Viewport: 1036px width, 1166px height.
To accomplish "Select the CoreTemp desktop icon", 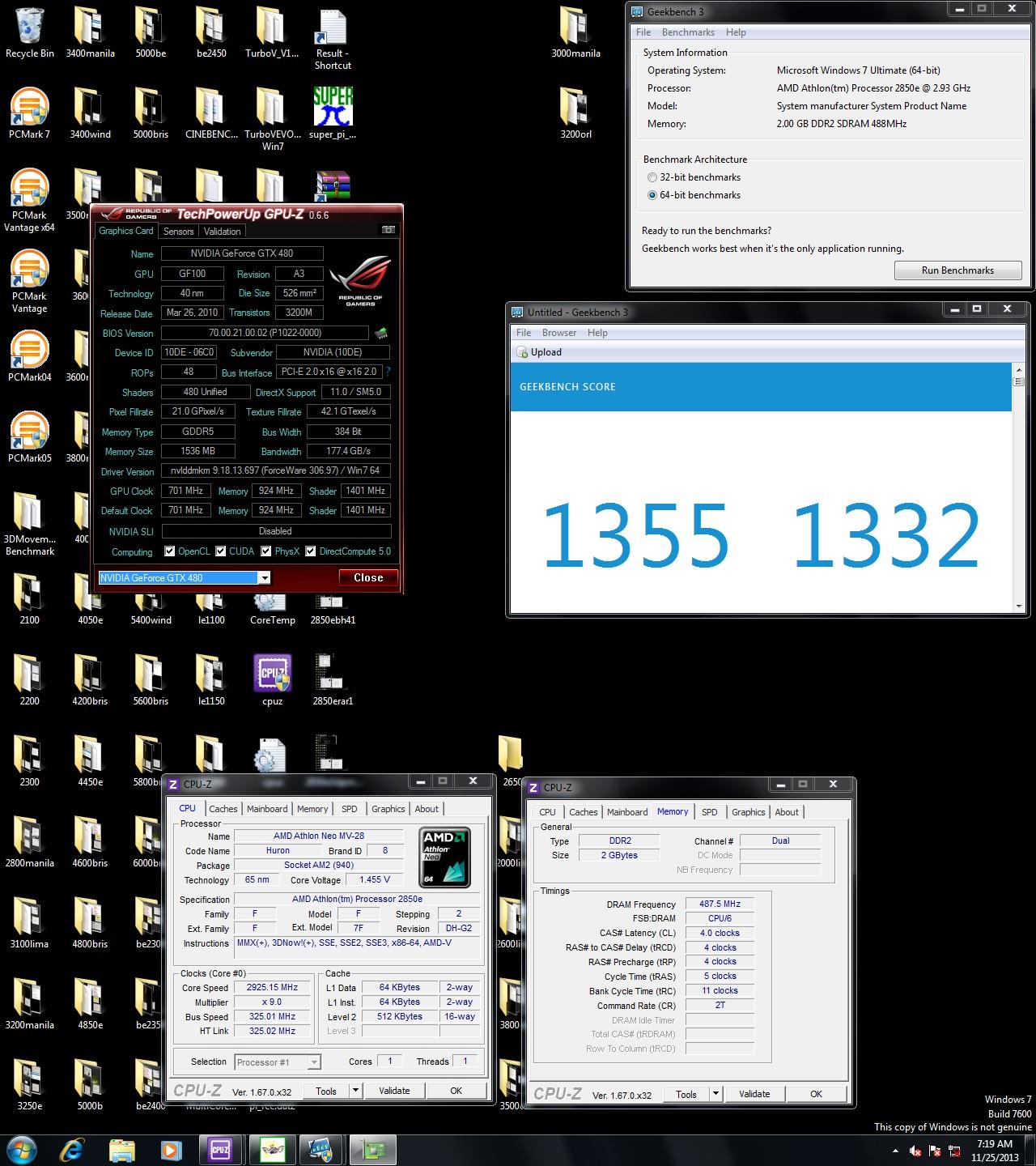I will pyautogui.click(x=272, y=607).
